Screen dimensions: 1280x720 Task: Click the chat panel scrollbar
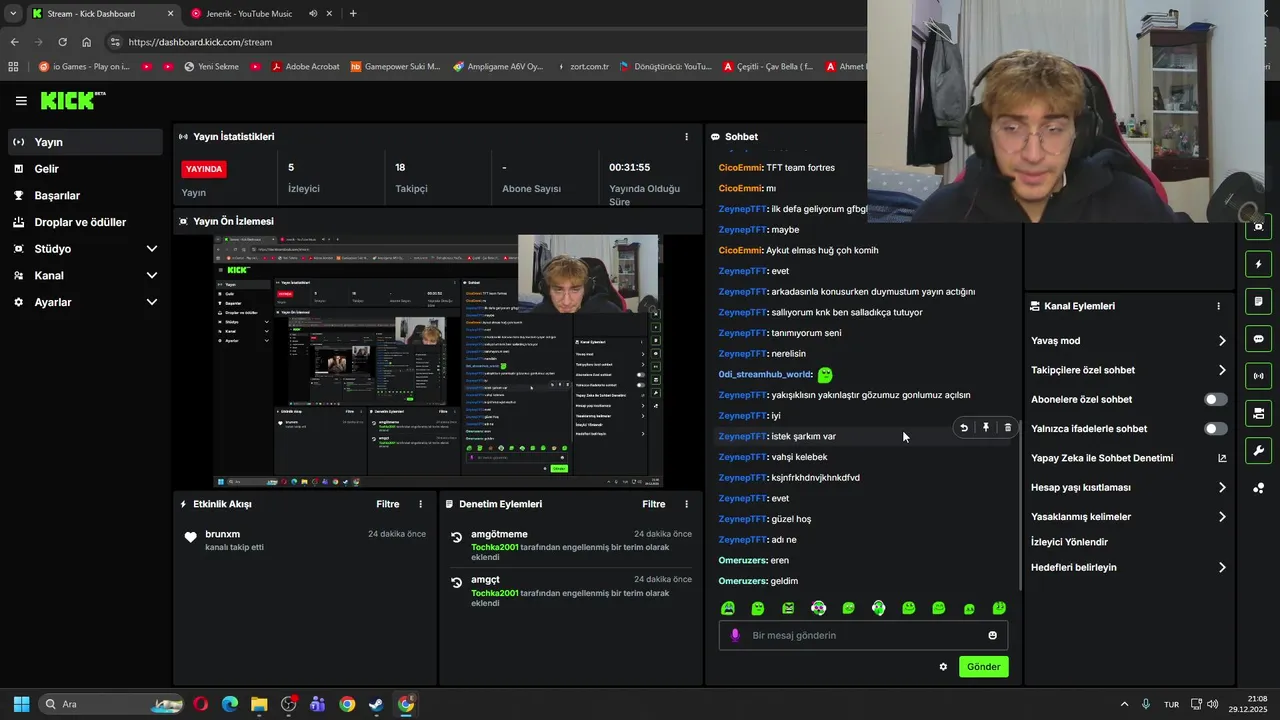click(x=1019, y=510)
